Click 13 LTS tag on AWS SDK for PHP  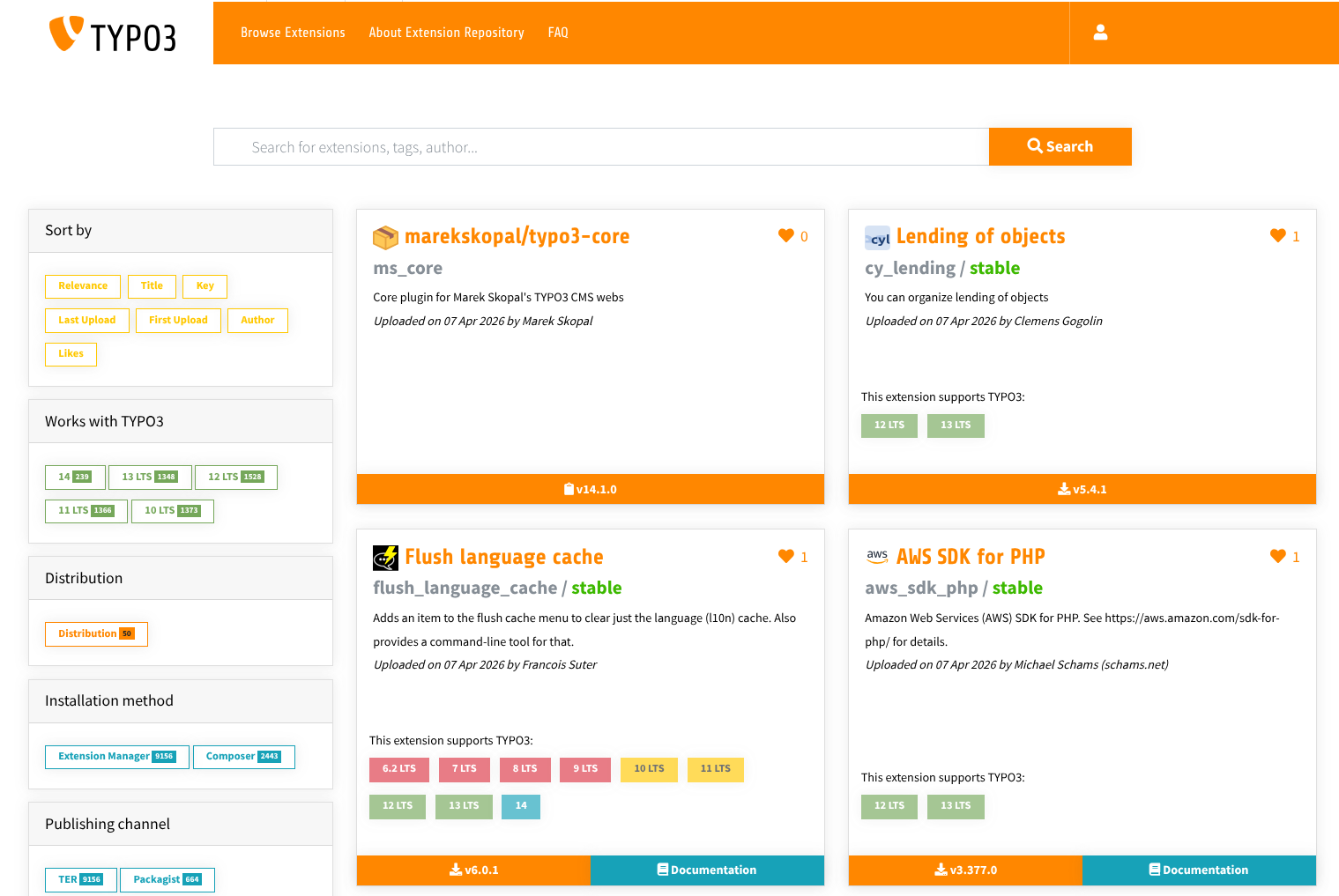956,807
